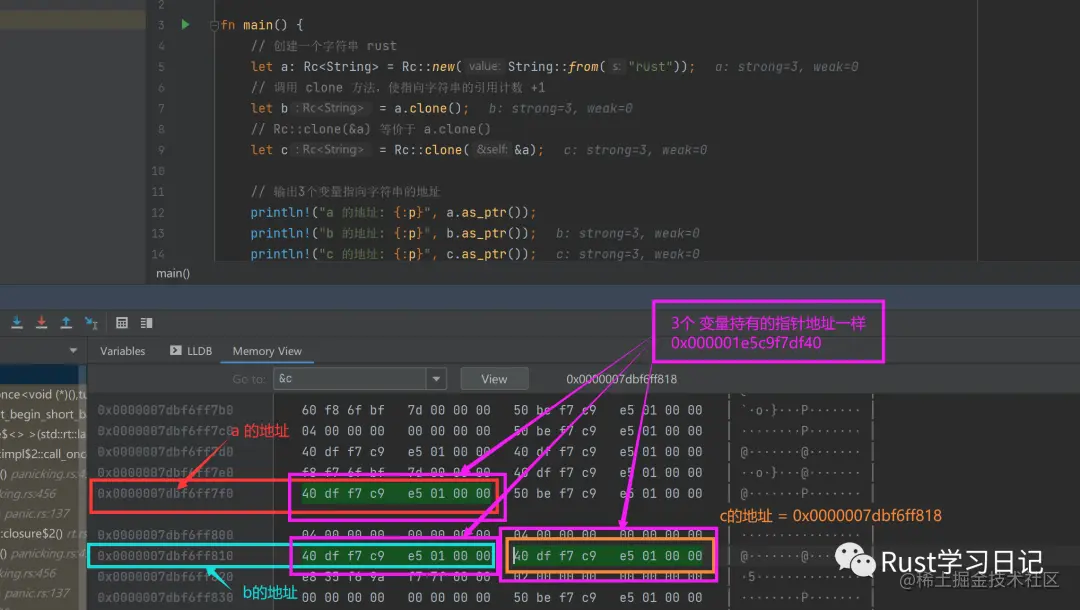Select the closure$2() stack frame
The height and width of the screenshot is (610, 1080).
click(x=43, y=534)
